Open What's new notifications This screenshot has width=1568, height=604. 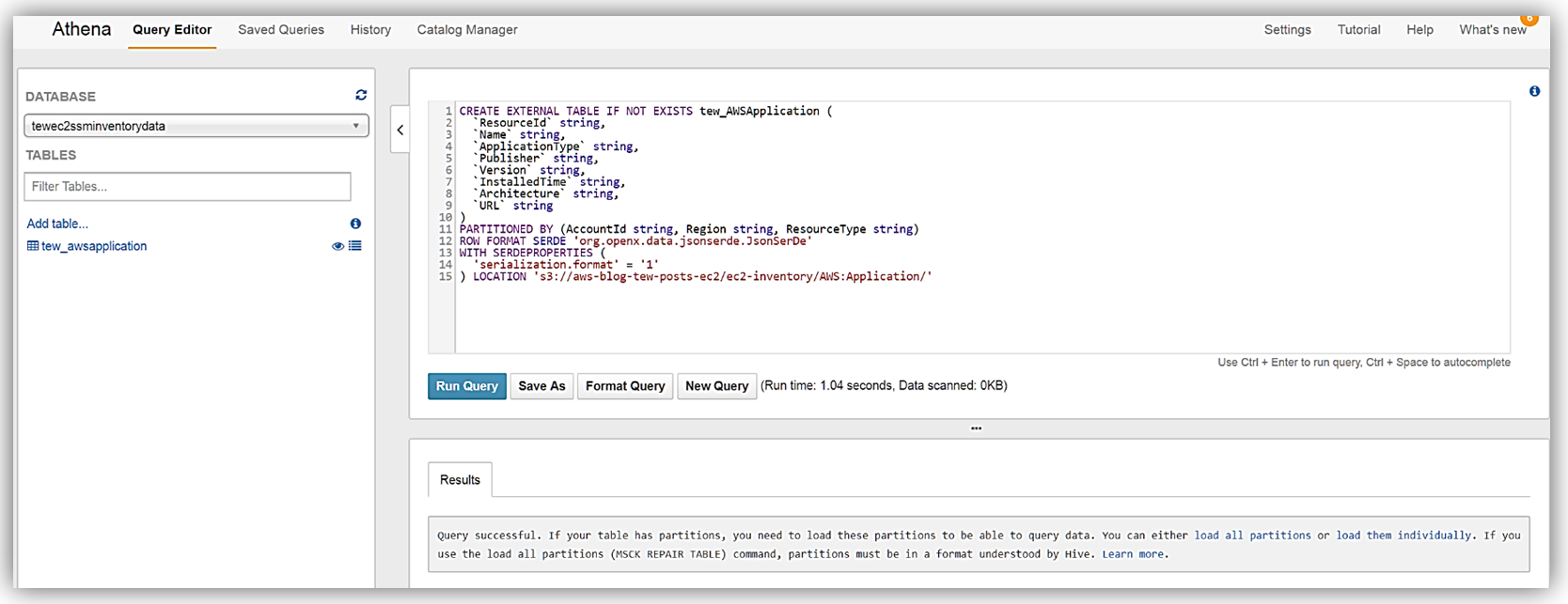tap(1492, 30)
